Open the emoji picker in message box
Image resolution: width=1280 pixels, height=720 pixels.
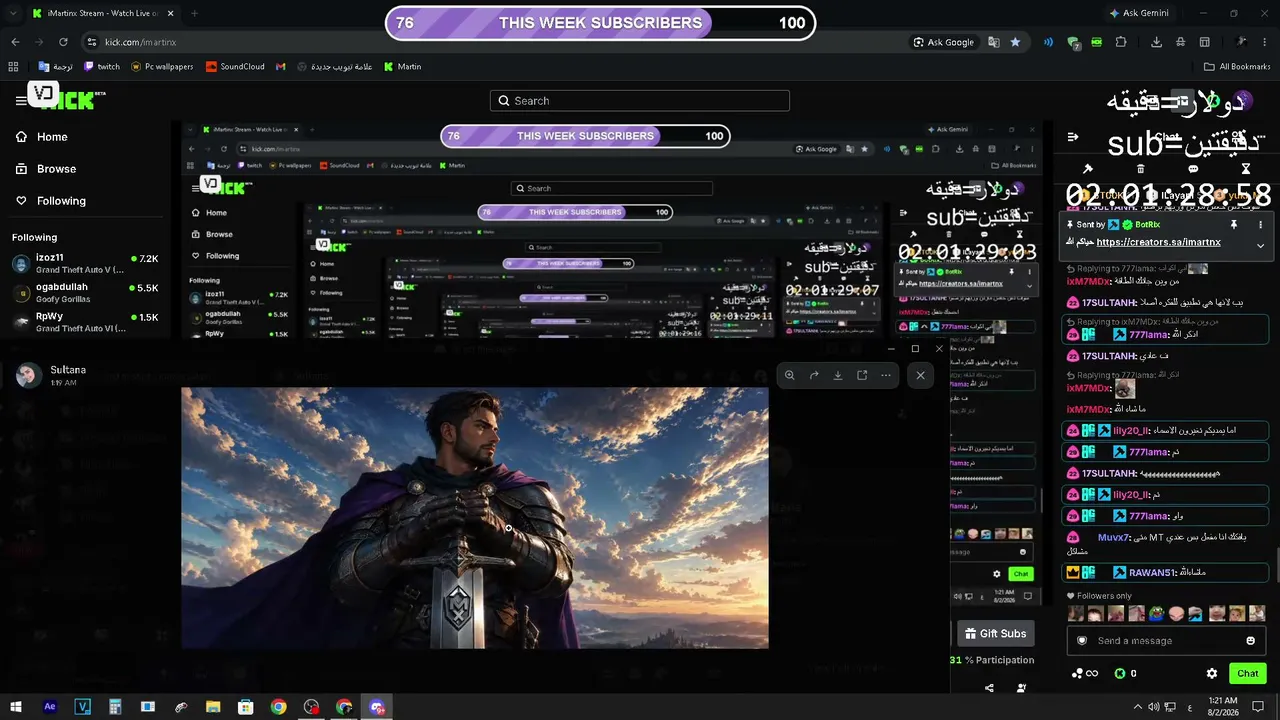click(x=1250, y=641)
